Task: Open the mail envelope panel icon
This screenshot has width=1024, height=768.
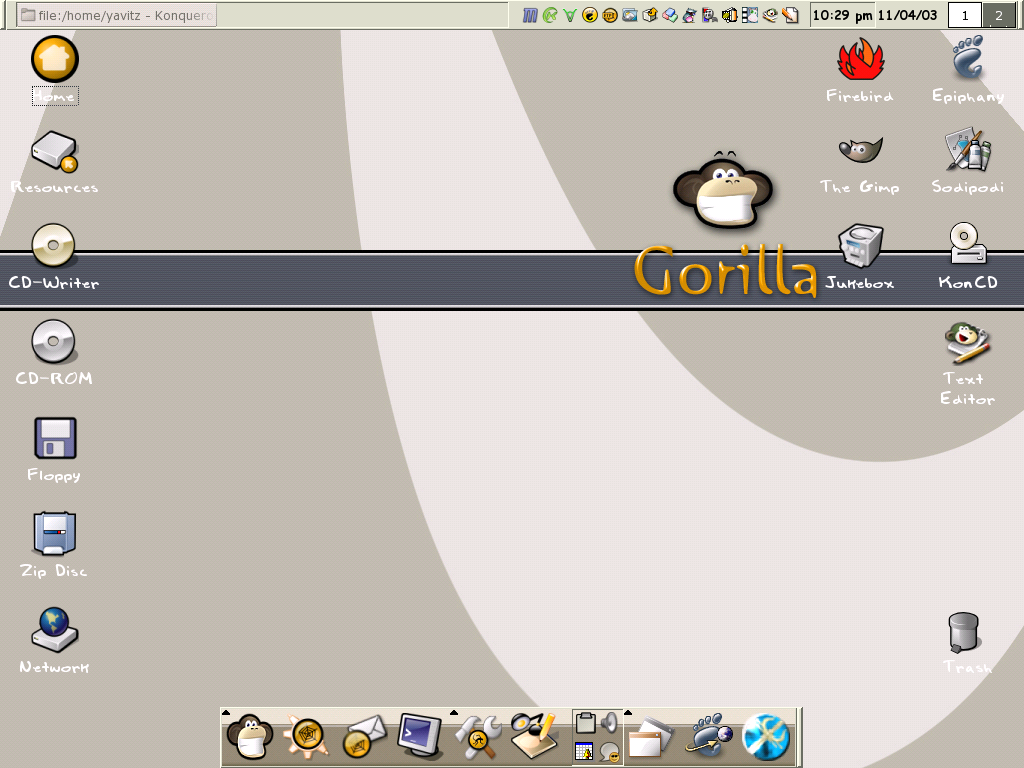Action: click(364, 737)
